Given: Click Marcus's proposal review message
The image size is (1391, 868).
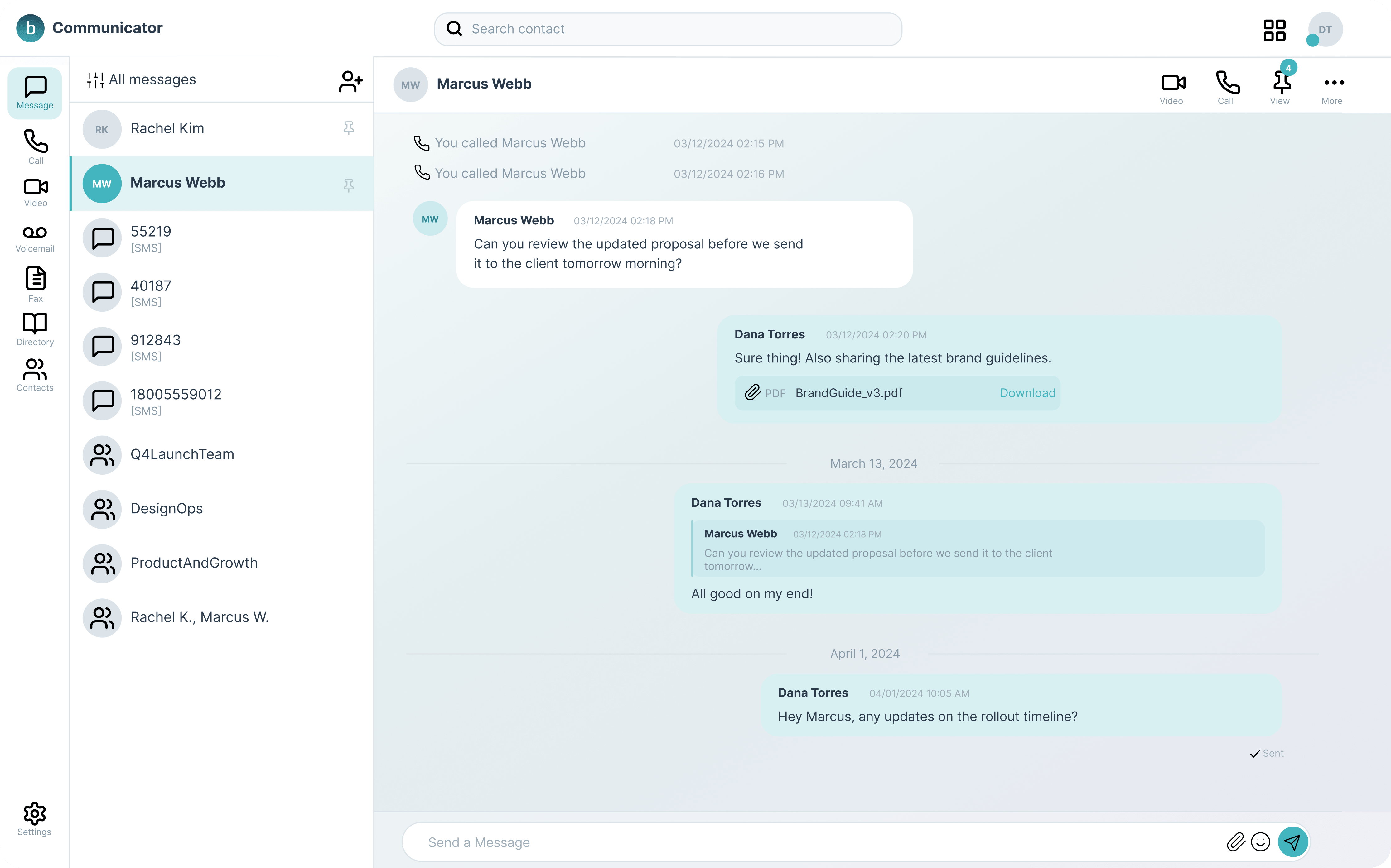Looking at the screenshot, I should (x=684, y=245).
